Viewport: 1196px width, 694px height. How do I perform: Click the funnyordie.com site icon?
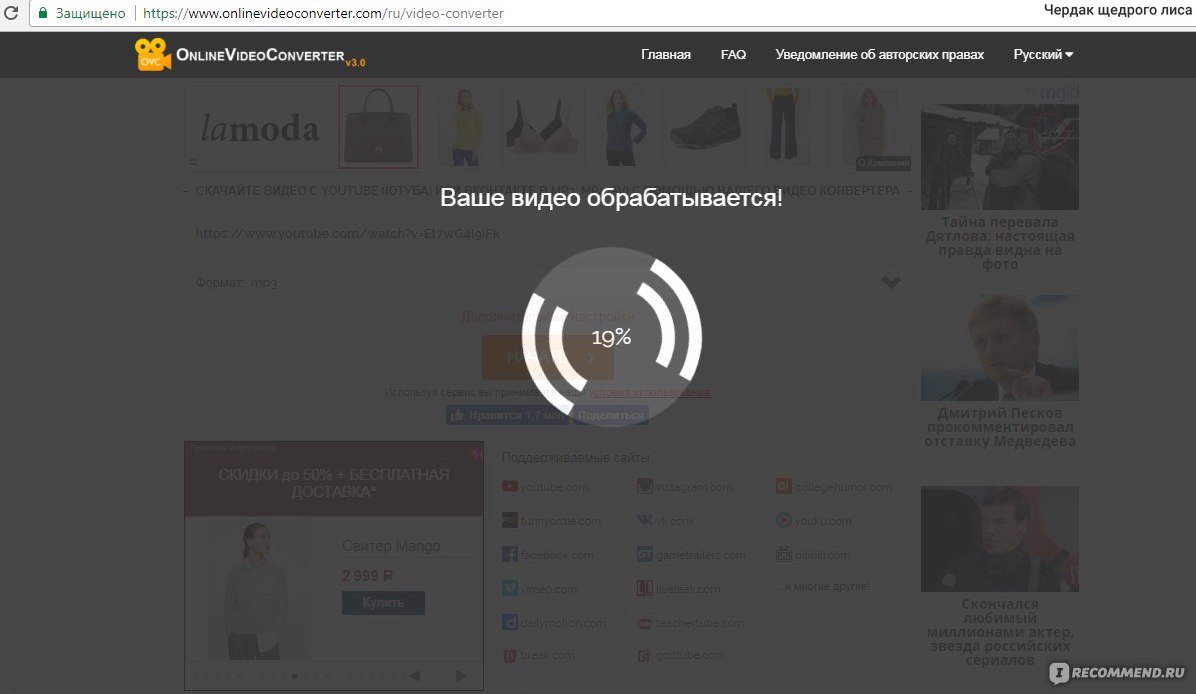(510, 521)
